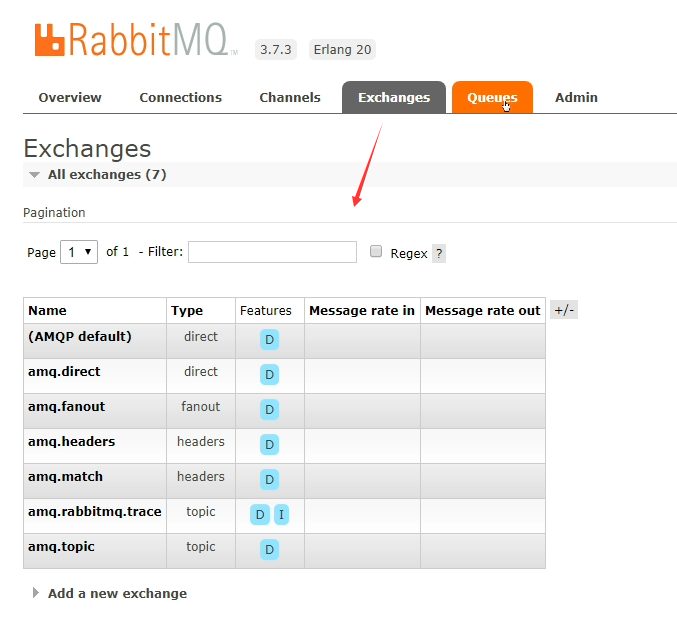Click the D badge for amq.headers

tap(269, 444)
